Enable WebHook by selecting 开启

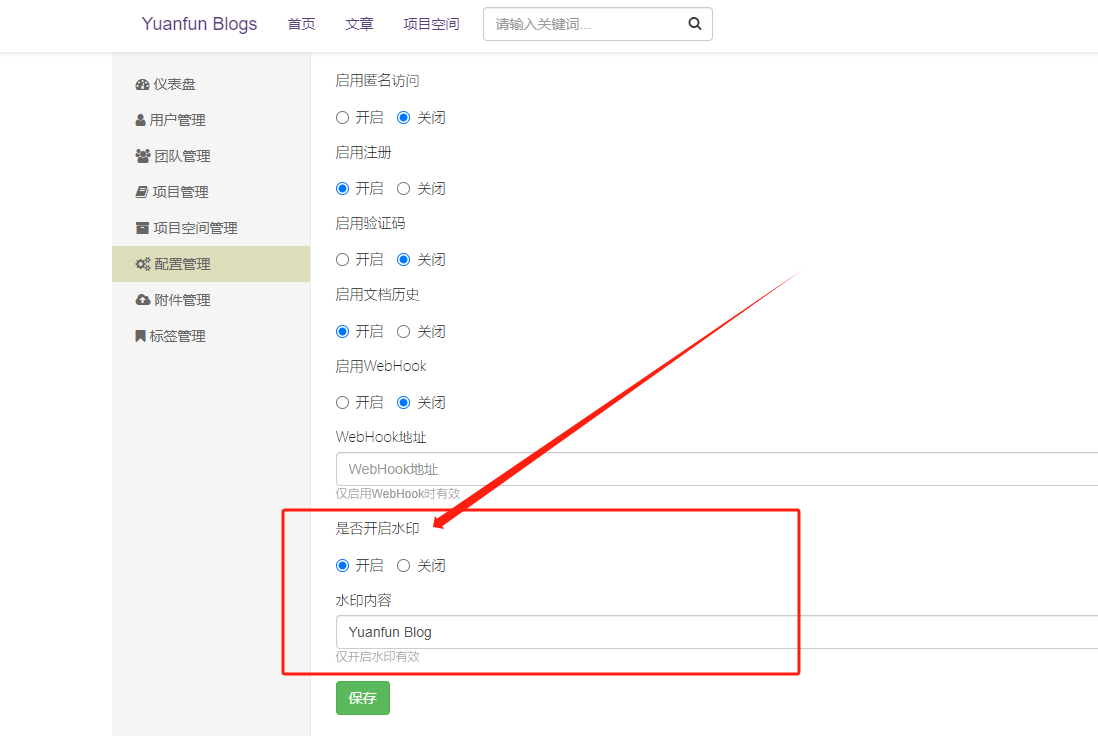pos(343,402)
